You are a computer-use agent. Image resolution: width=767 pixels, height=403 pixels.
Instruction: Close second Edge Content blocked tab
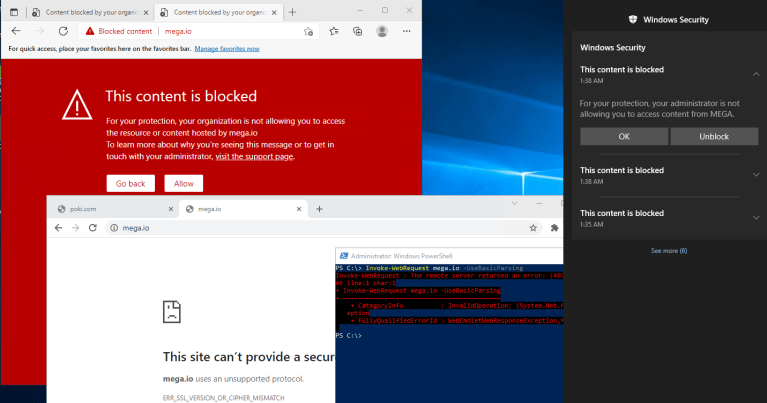(x=274, y=13)
